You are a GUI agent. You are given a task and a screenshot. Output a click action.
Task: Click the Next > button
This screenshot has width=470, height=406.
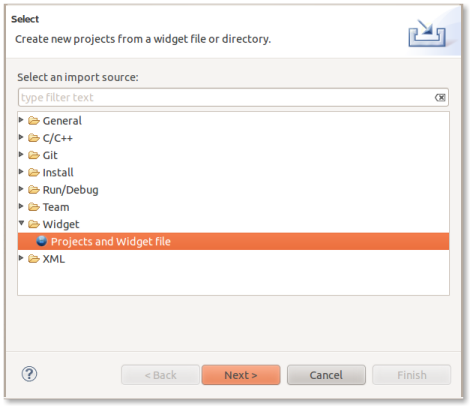pyautogui.click(x=241, y=375)
